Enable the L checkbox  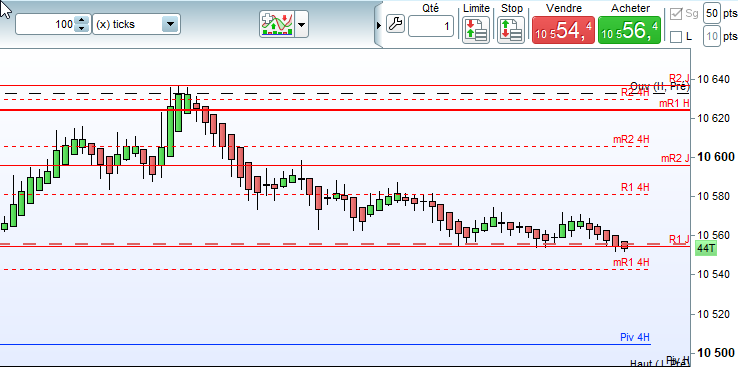click(x=676, y=37)
